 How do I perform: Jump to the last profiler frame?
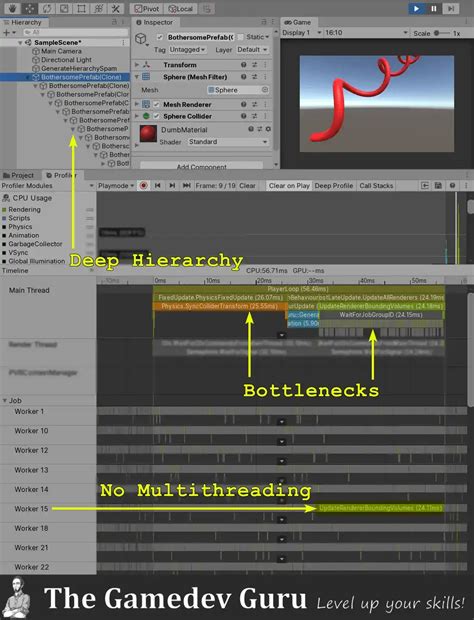point(187,185)
